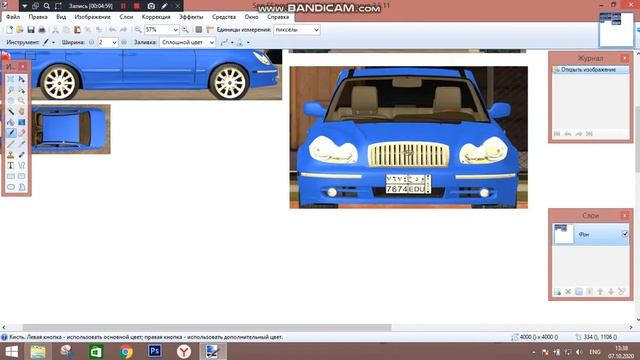Select the Clone Stamp tool
Viewport: 640px width, 360px height.
click(x=11, y=155)
